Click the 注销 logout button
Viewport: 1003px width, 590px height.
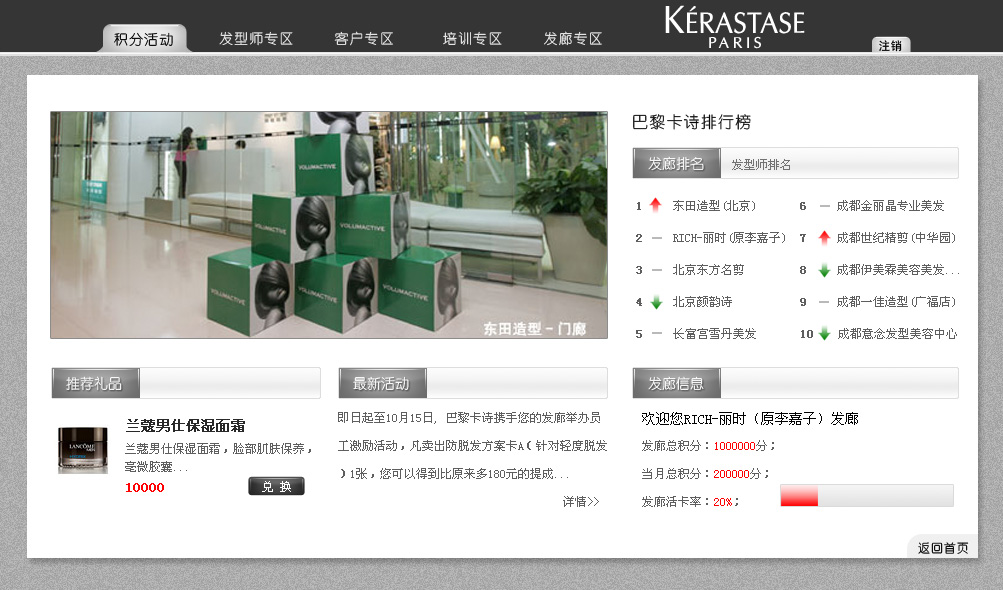click(x=890, y=45)
